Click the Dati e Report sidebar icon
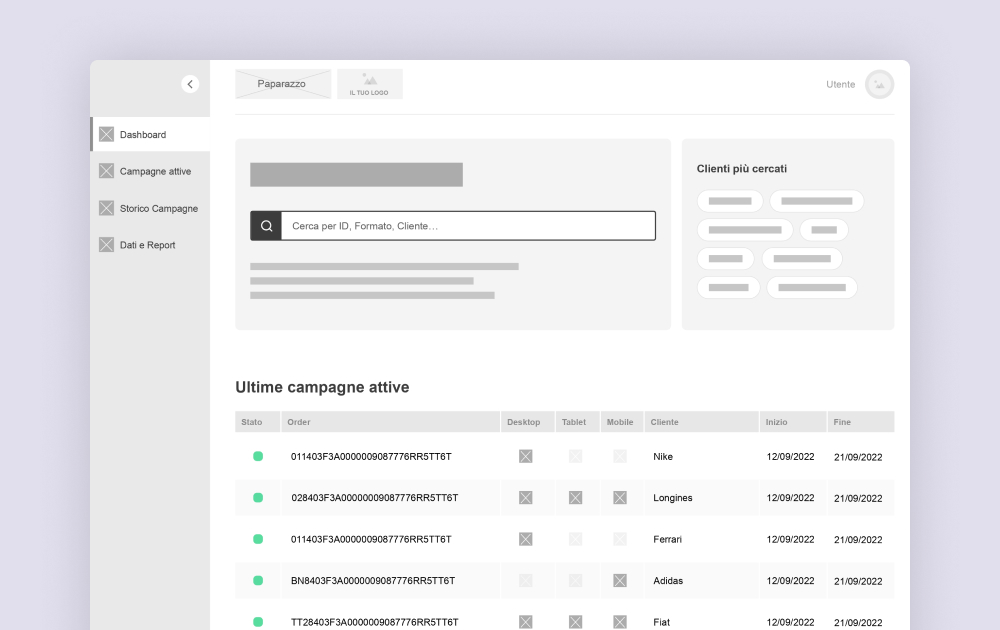 tap(106, 245)
